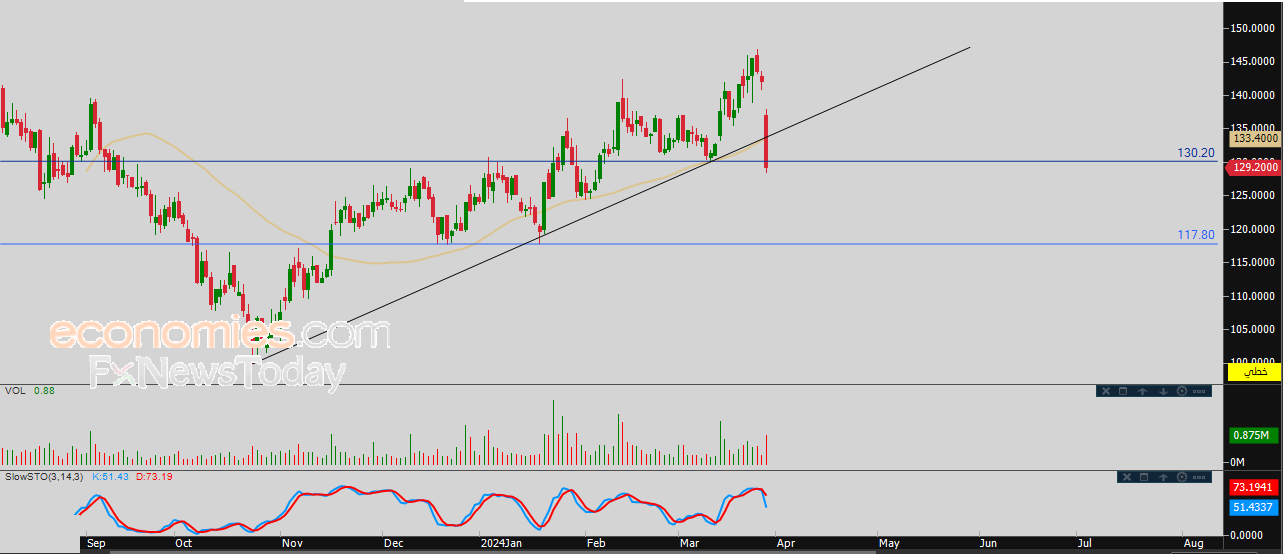The width and height of the screenshot is (1283, 554).
Task: Open VOL panel settings gear
Action: click(1182, 391)
